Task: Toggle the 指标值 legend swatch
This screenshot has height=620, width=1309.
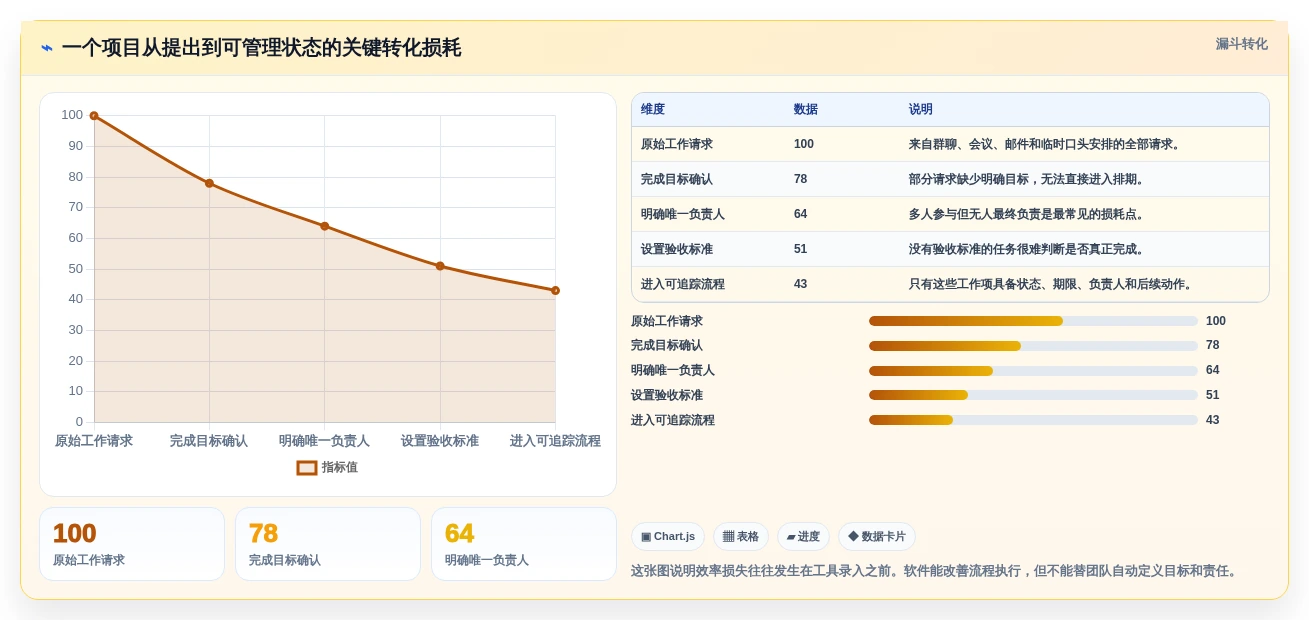Action: (307, 467)
